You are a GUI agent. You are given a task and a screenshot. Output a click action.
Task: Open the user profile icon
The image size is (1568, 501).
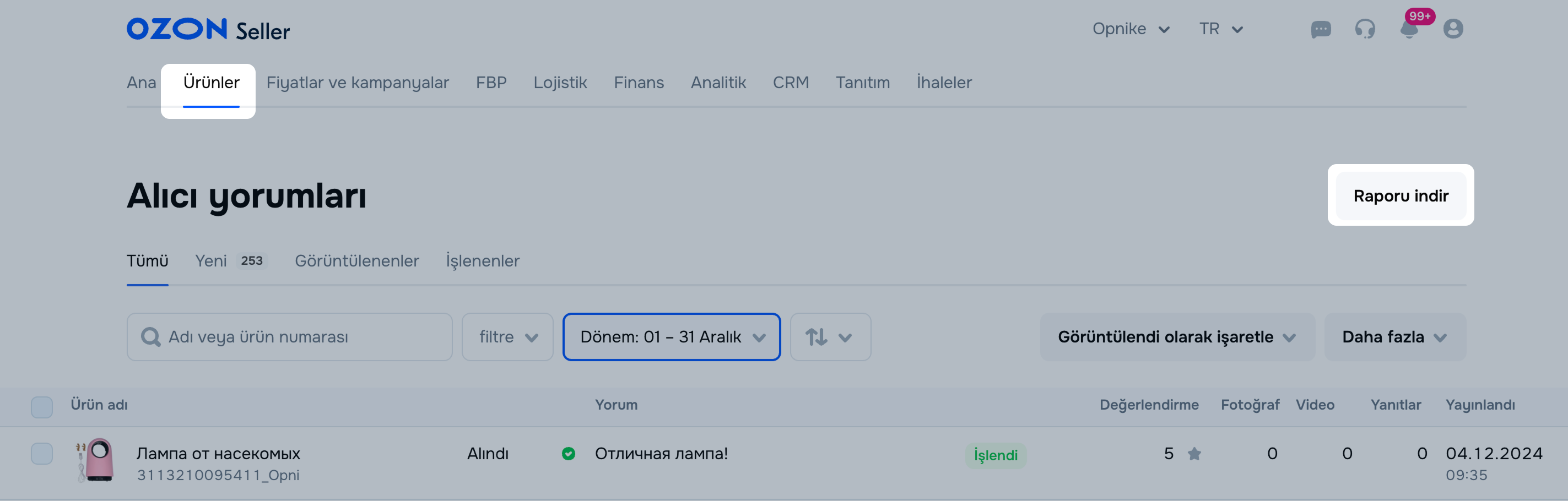(1453, 29)
